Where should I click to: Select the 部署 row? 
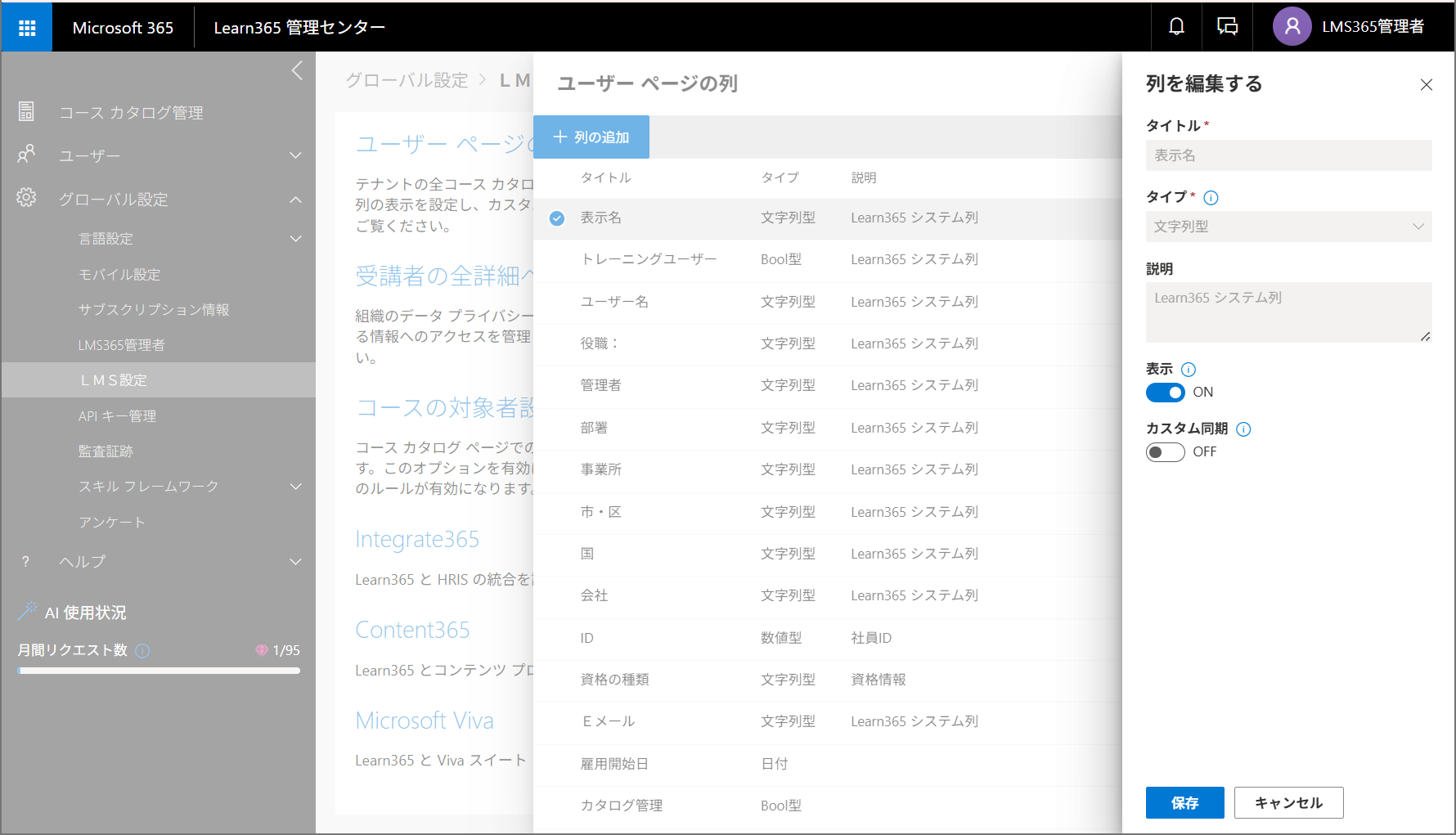(x=827, y=429)
